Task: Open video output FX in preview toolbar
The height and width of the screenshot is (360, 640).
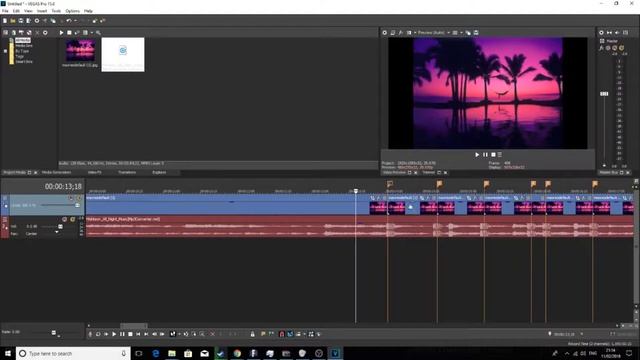Action: (401, 33)
